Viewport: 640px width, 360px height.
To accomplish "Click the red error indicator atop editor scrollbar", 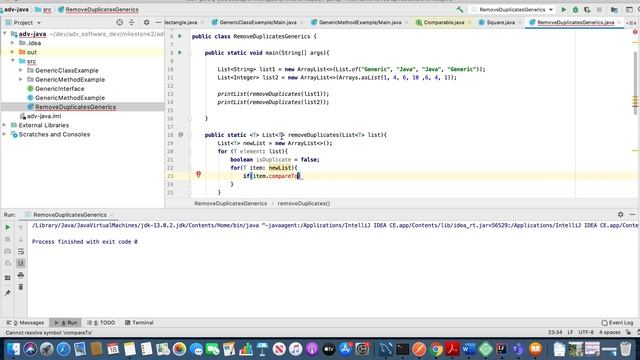I will tap(635, 32).
